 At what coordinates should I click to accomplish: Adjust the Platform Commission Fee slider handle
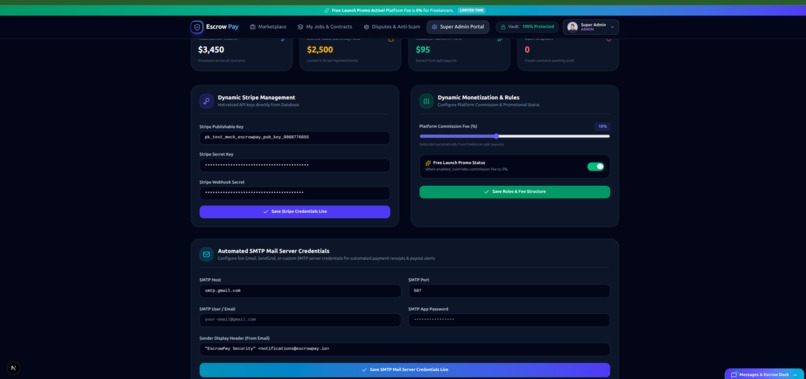tap(496, 136)
